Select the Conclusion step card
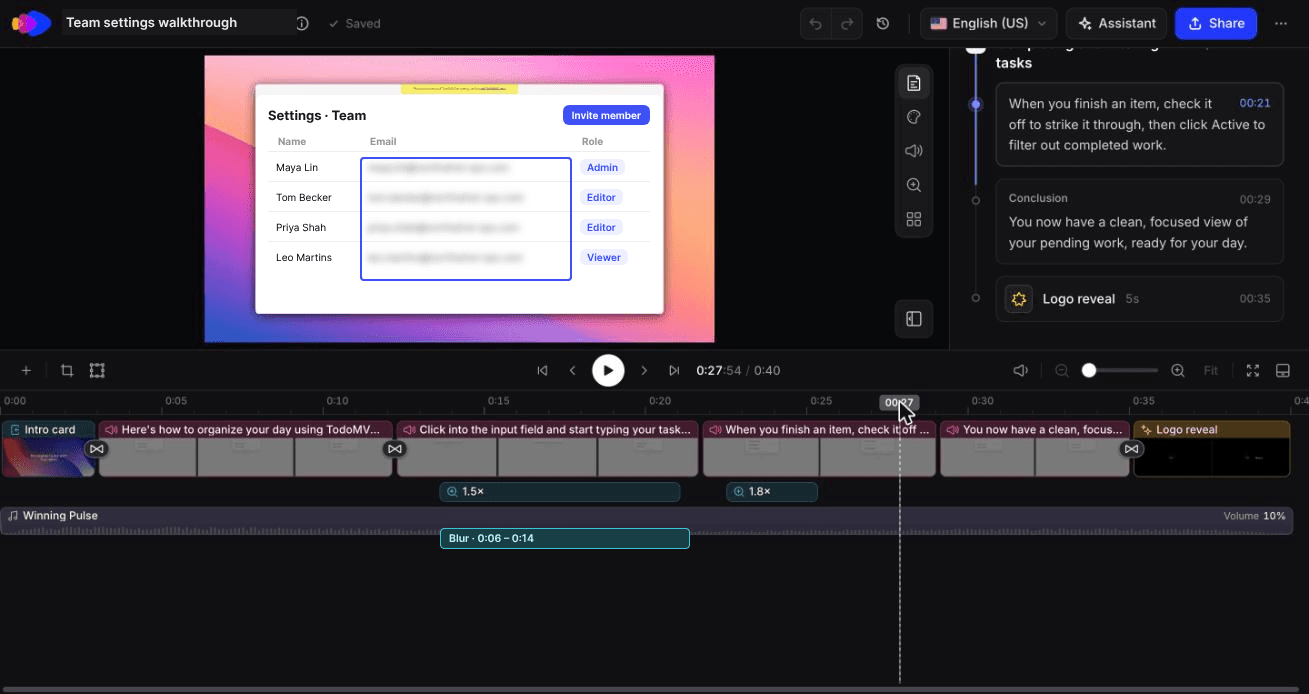The image size is (1309, 694). point(1139,221)
